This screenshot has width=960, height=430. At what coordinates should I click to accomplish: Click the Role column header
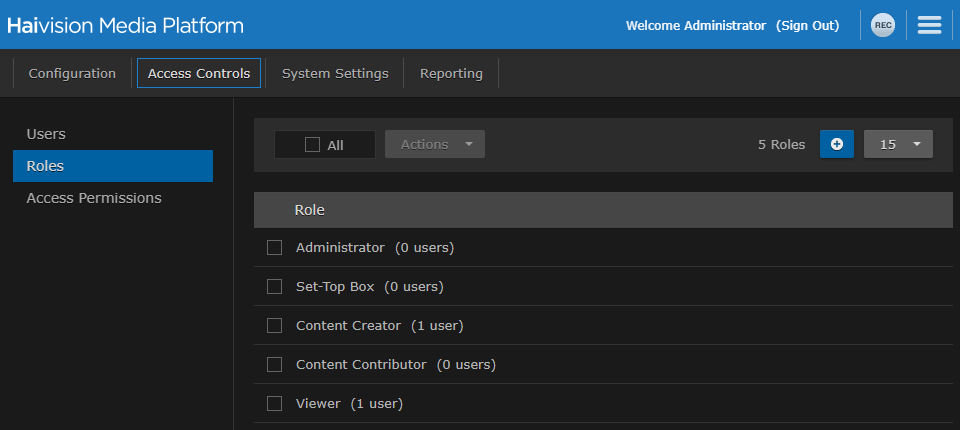tap(309, 210)
